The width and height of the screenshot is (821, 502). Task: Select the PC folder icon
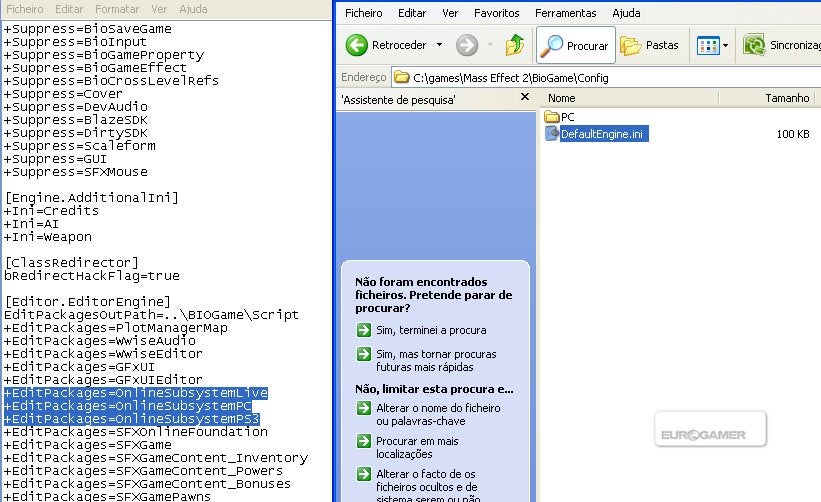point(551,116)
